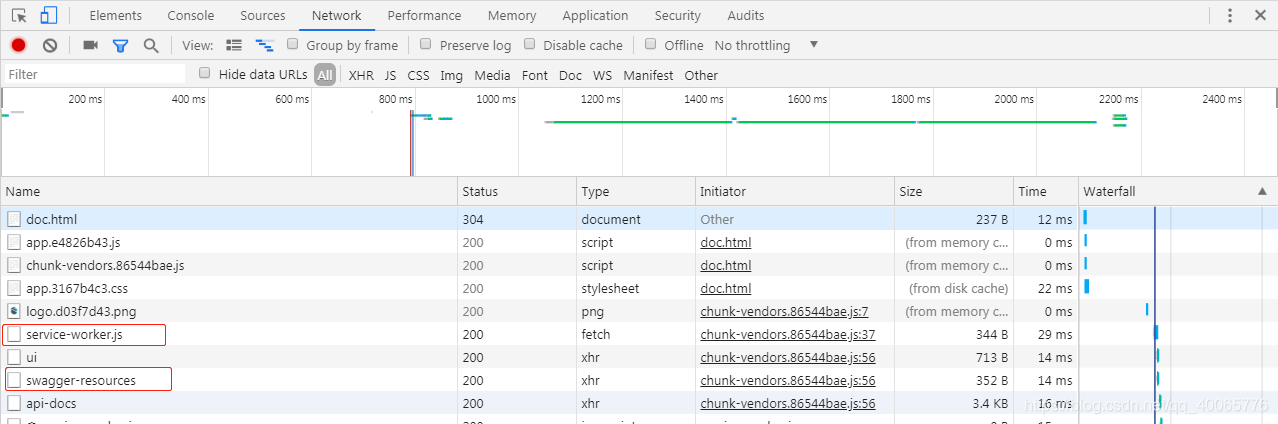Tick the Hide data URLs checkbox
The height and width of the screenshot is (424, 1278).
tap(205, 74)
